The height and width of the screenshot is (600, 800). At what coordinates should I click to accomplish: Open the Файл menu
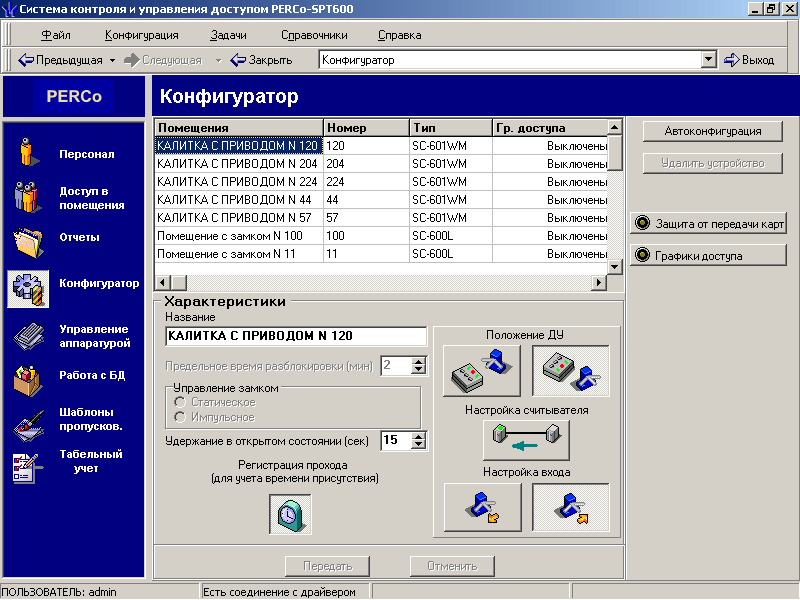click(56, 35)
